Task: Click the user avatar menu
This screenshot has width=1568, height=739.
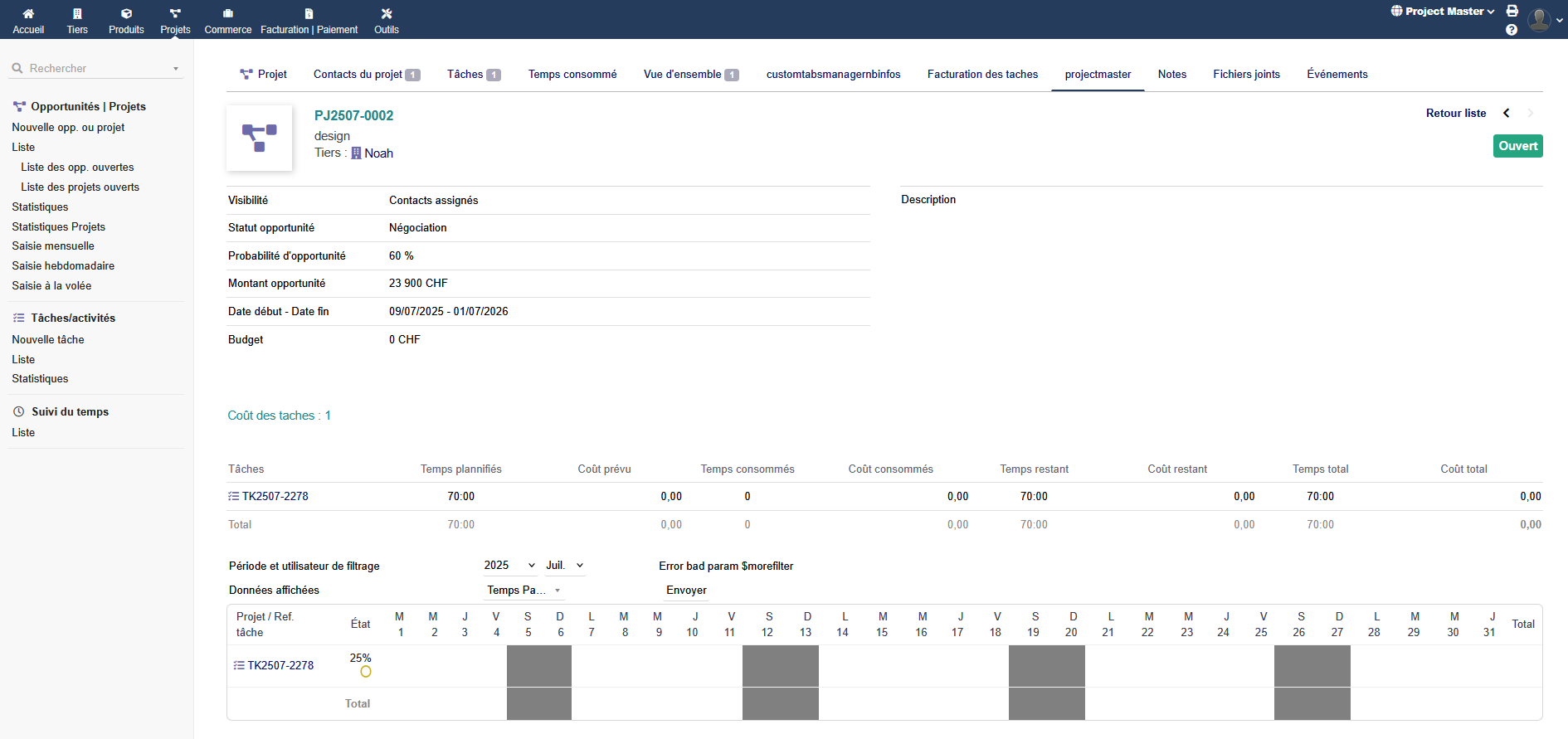Action: click(x=1541, y=19)
